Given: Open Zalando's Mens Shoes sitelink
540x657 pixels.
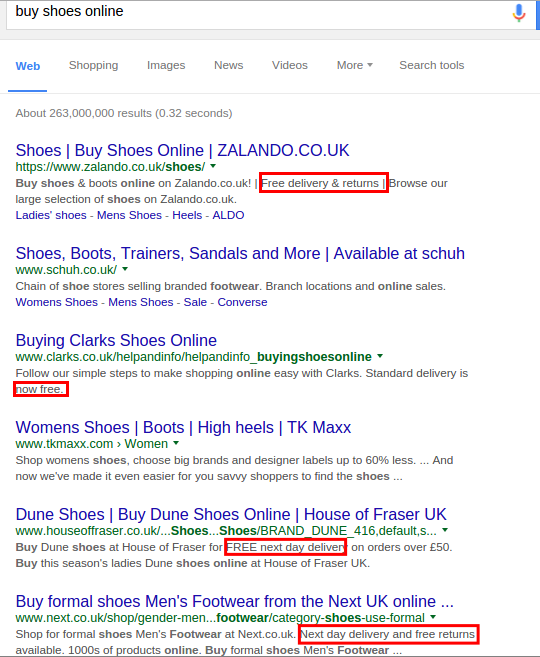Looking at the screenshot, I should click(129, 215).
